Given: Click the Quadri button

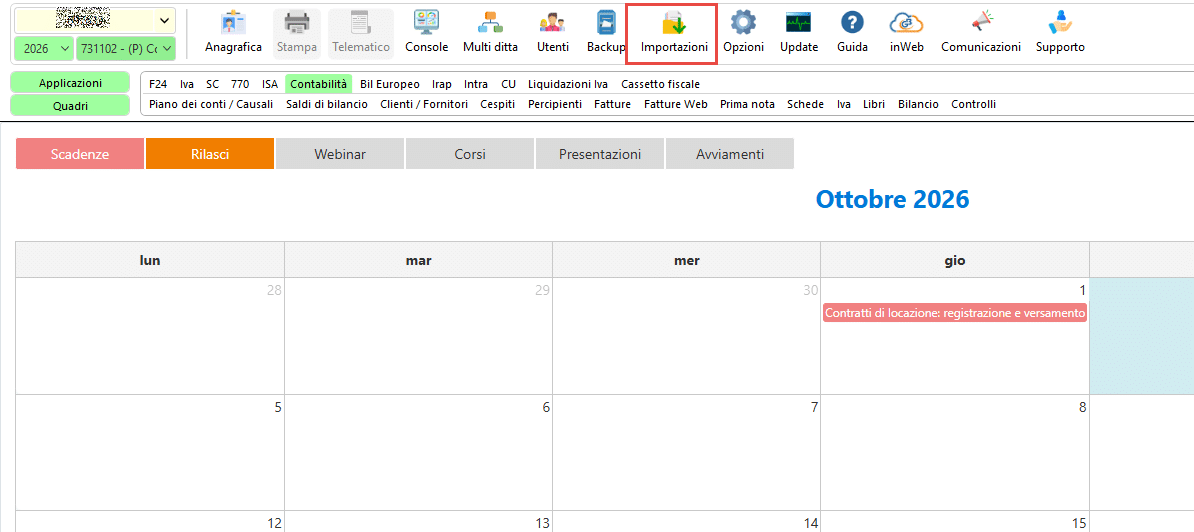Looking at the screenshot, I should tap(70, 106).
